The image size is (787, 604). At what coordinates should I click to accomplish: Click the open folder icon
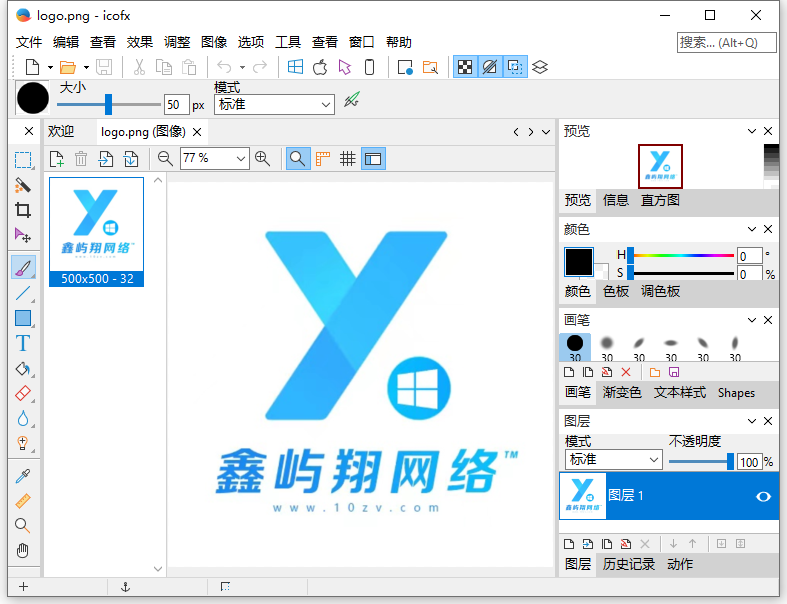click(x=67, y=67)
